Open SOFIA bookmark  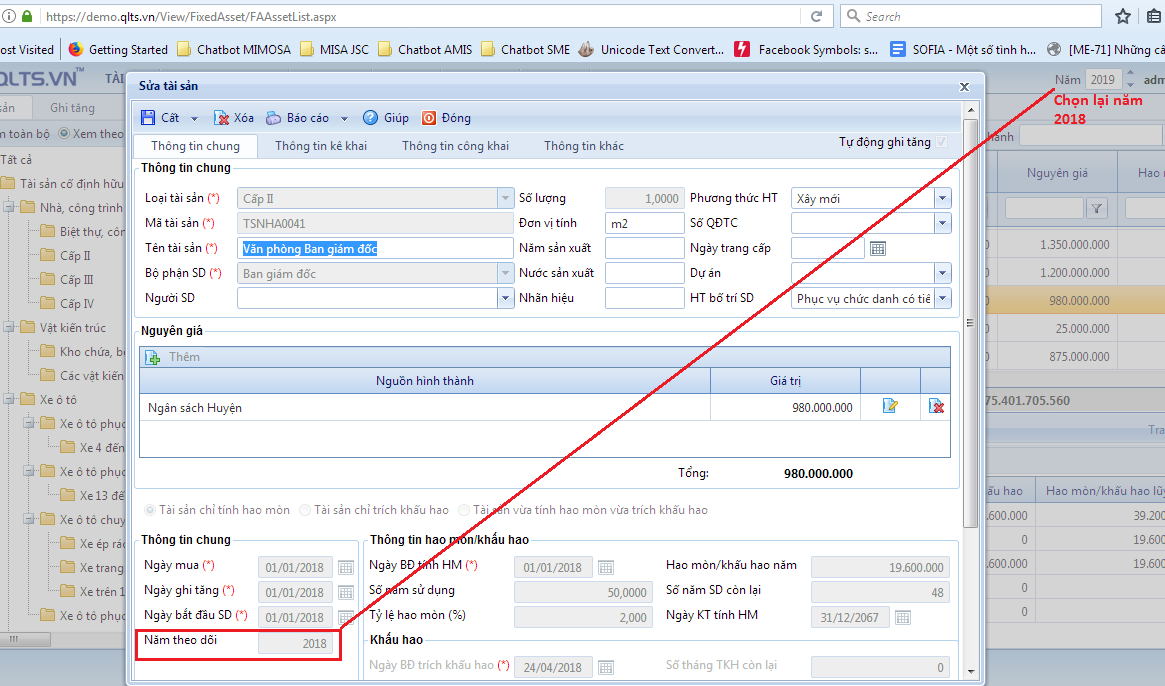tap(963, 49)
